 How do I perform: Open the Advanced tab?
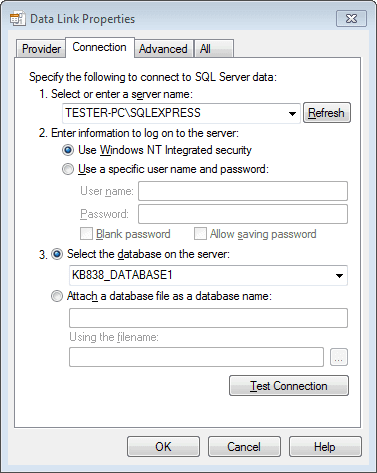(163, 49)
